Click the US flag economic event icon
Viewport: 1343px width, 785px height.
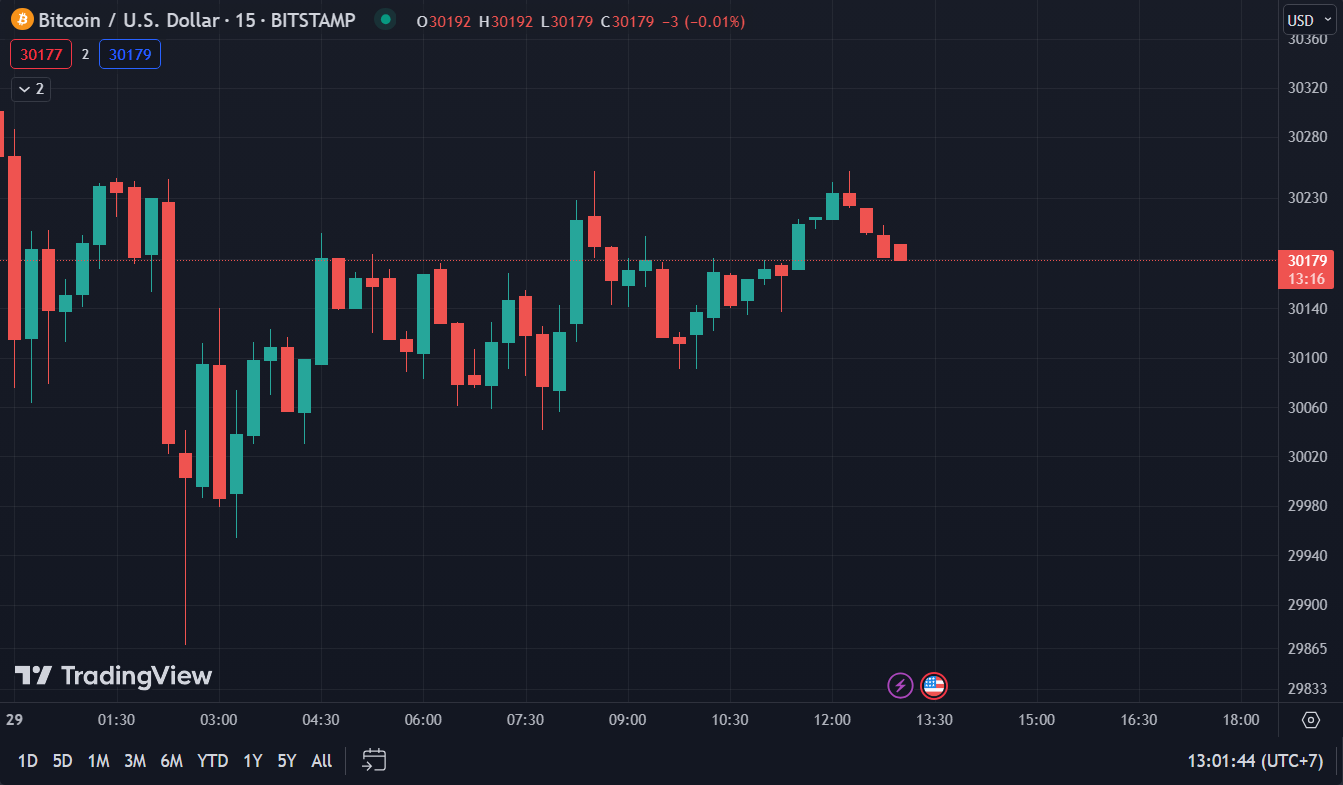(x=933, y=686)
